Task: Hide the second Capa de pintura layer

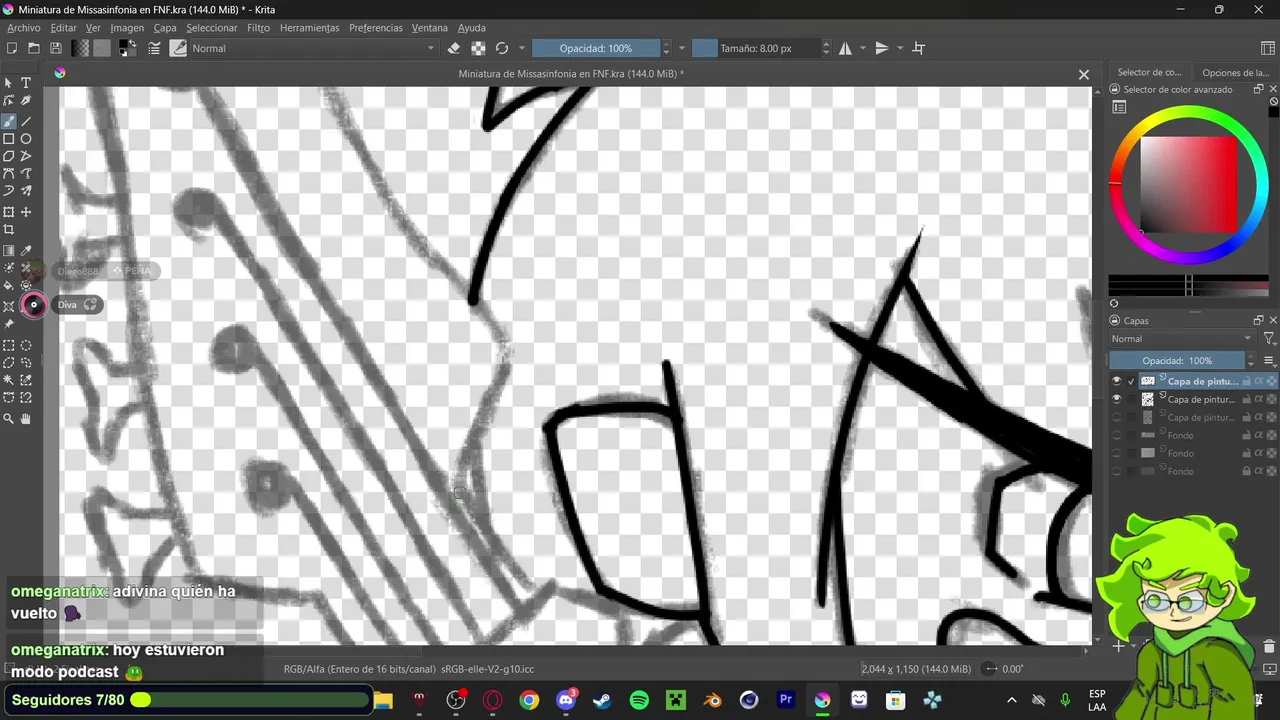Action: click(x=1117, y=399)
